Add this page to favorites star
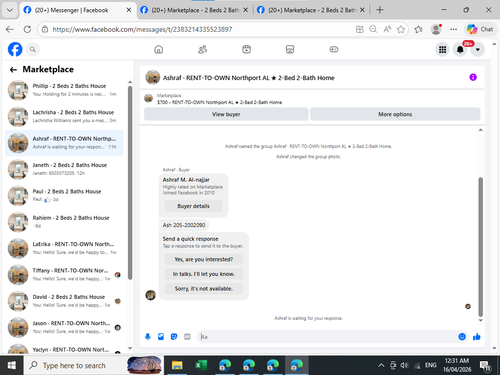 (401, 29)
